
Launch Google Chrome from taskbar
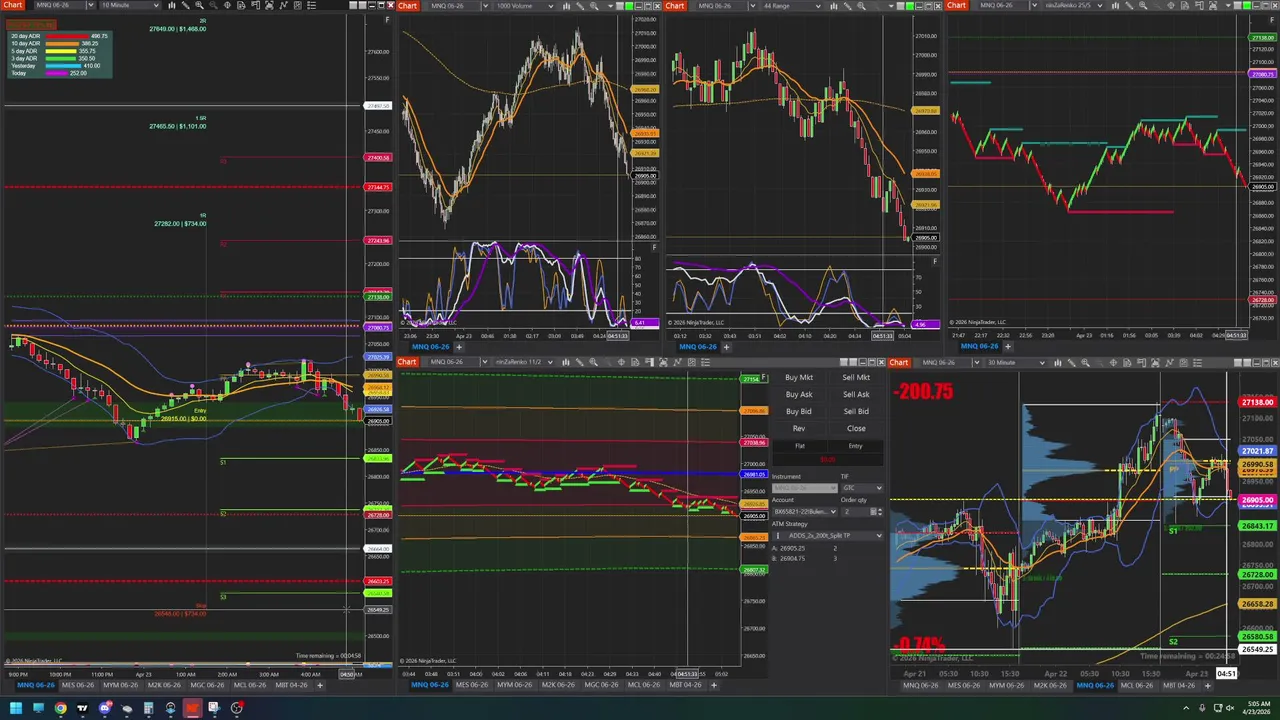point(60,708)
